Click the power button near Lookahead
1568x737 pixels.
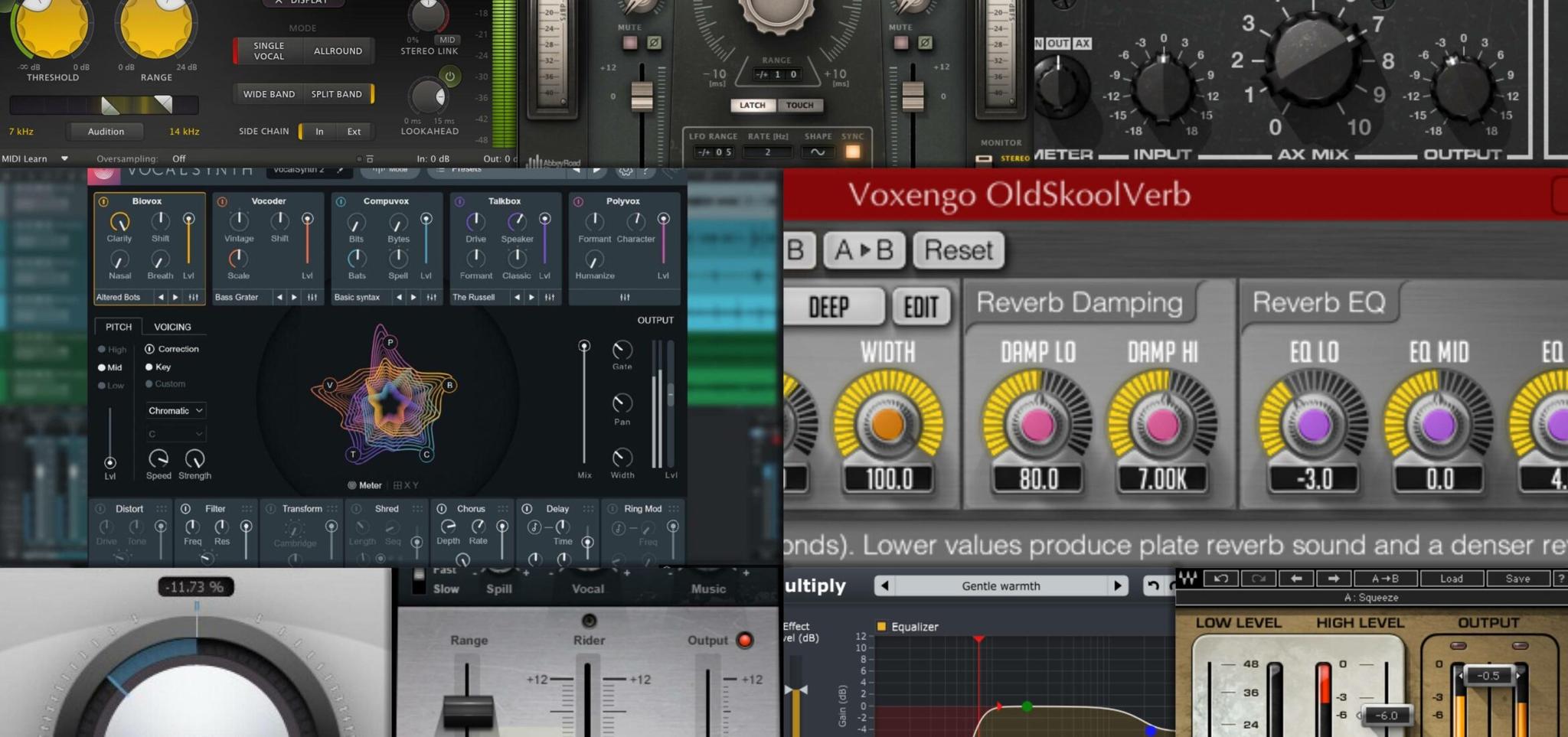point(450,77)
